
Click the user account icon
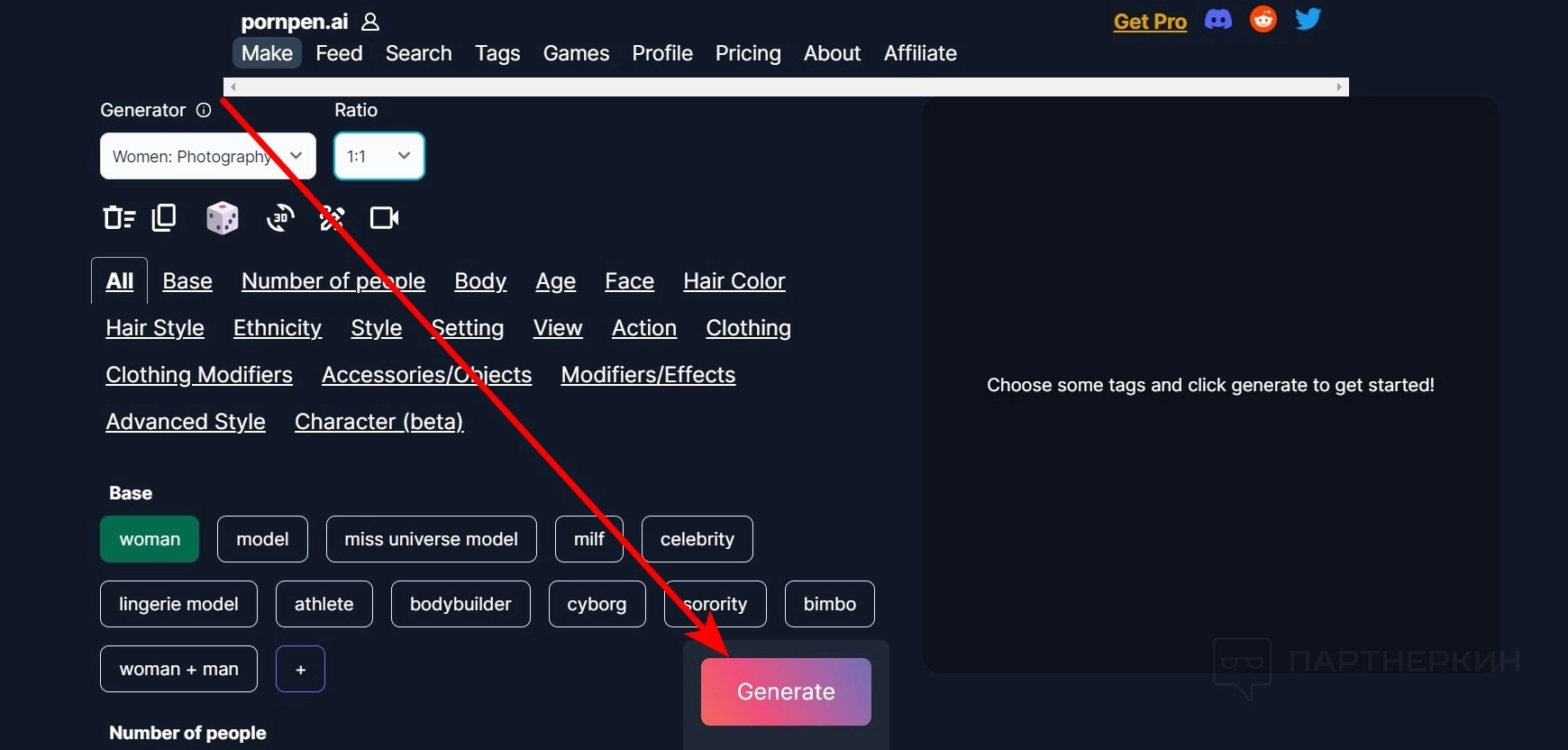click(370, 22)
